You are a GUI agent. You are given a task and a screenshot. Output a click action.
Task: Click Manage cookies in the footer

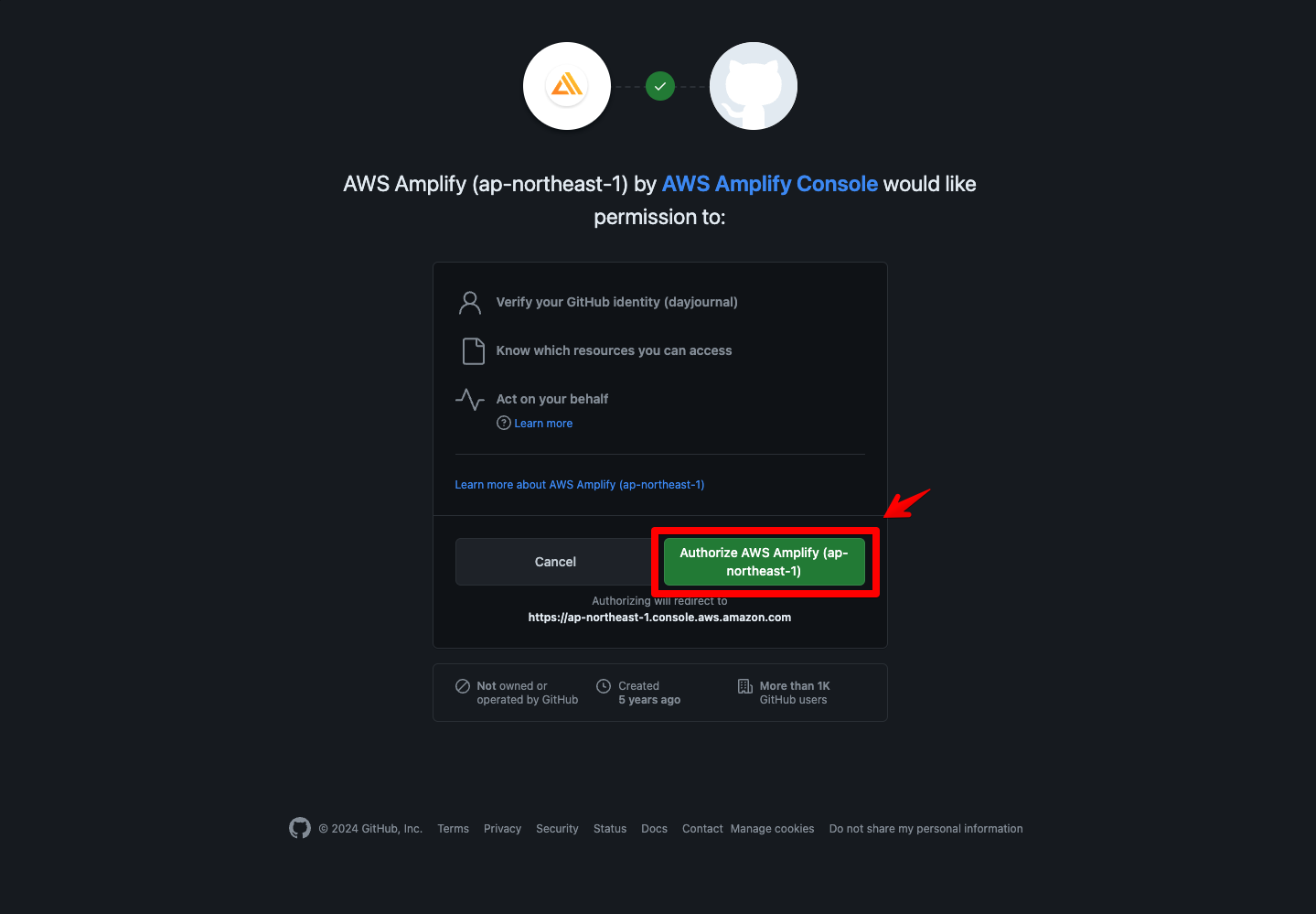coord(772,829)
